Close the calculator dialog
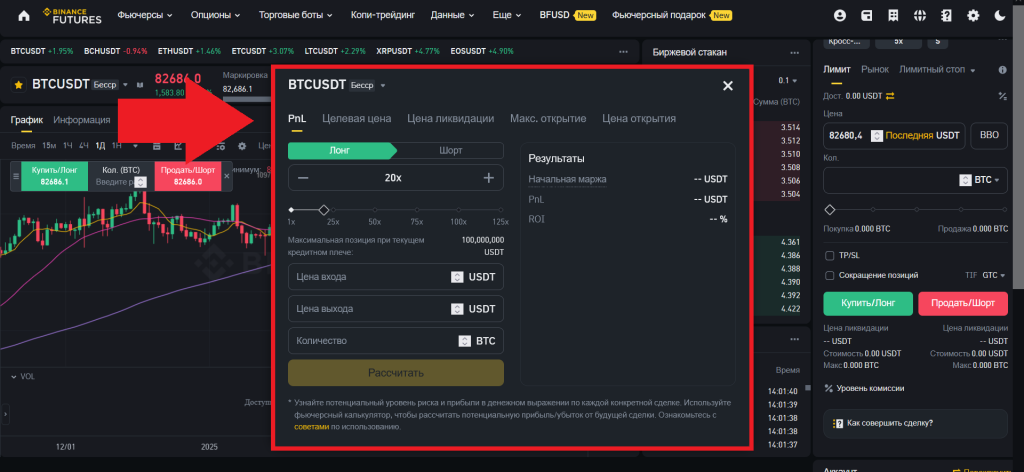The image size is (1024, 472). pos(728,86)
